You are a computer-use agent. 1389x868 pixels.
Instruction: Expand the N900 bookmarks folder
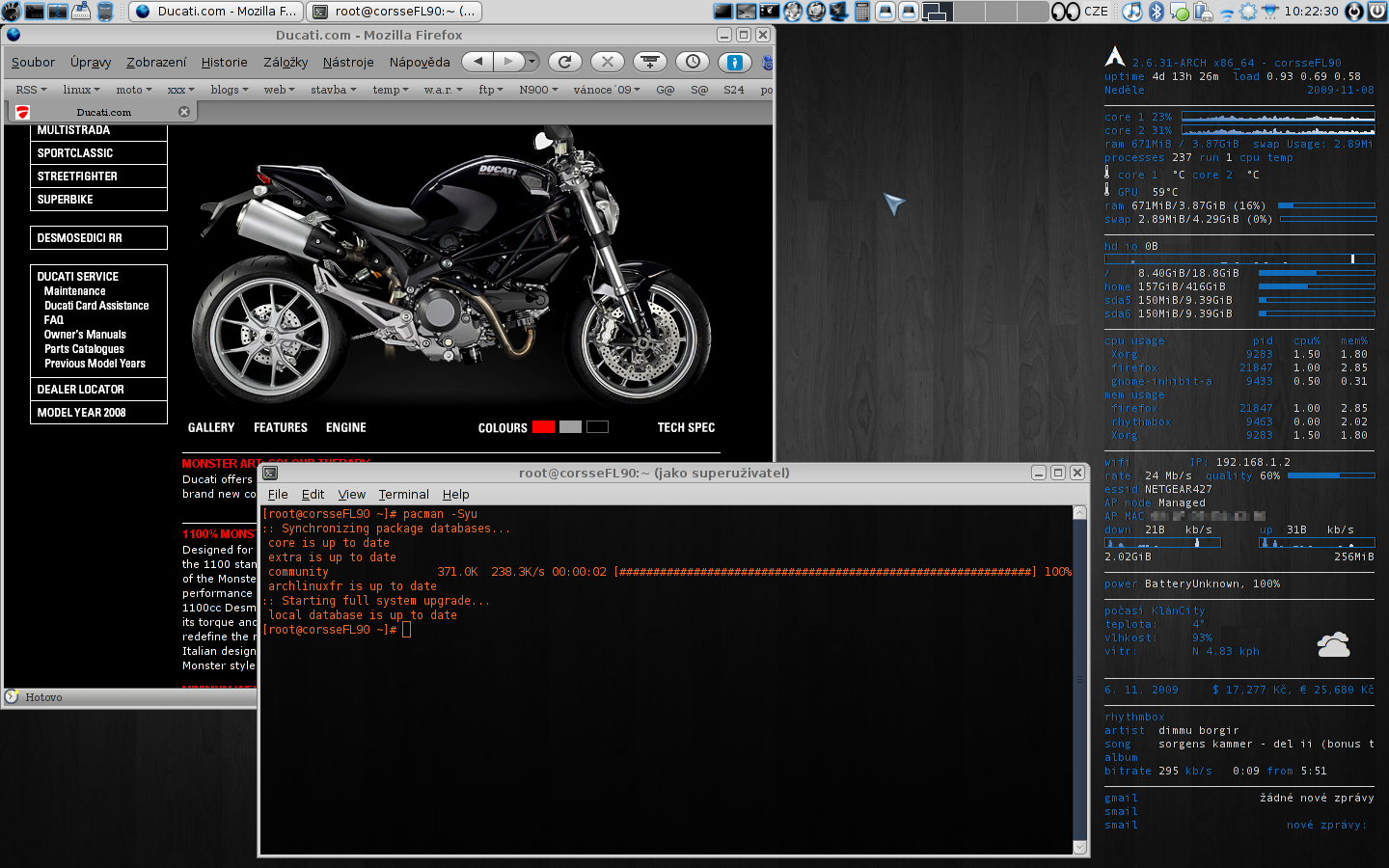538,90
